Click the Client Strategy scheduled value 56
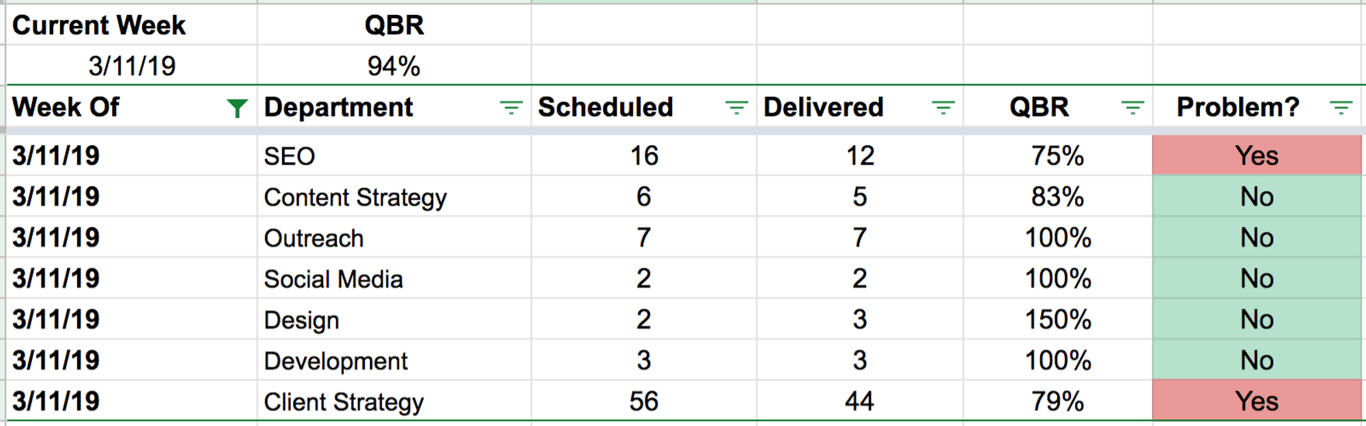1366x426 pixels. tap(643, 401)
